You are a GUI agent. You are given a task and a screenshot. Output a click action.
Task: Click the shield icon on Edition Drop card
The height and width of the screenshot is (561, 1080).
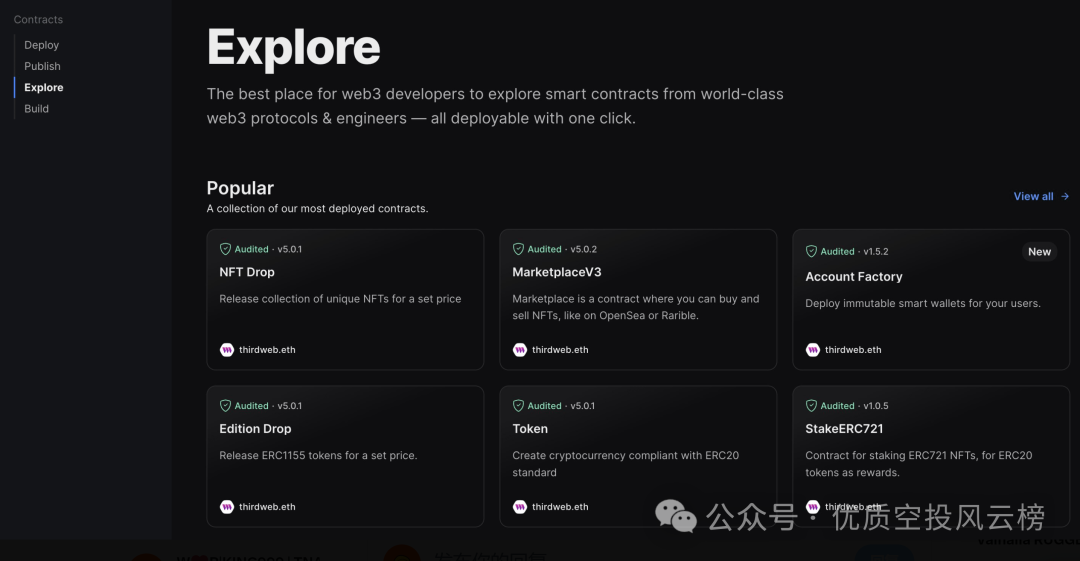[225, 406]
